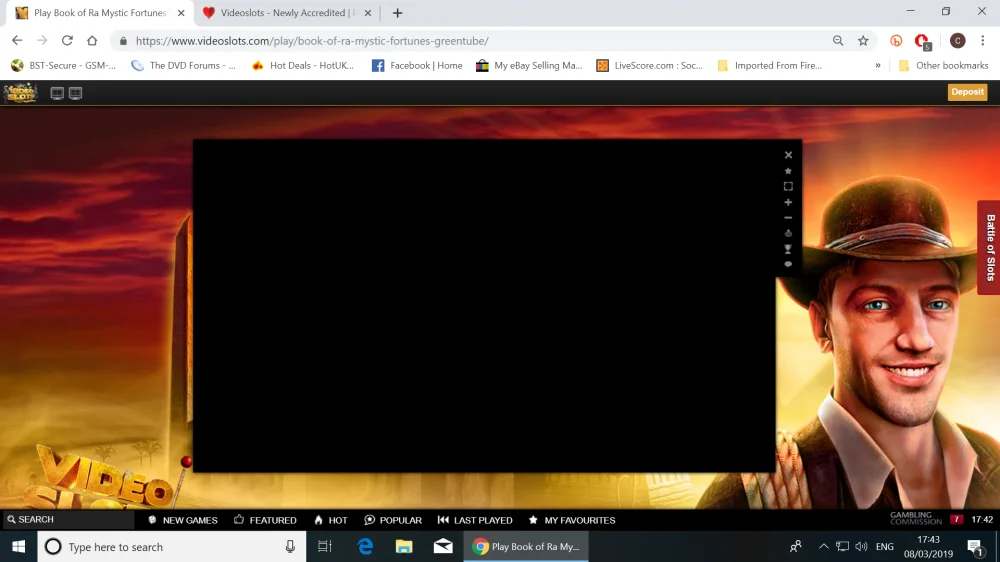Viewport: 1000px width, 562px height.
Task: Open the People icon in the taskbar
Action: (x=795, y=547)
